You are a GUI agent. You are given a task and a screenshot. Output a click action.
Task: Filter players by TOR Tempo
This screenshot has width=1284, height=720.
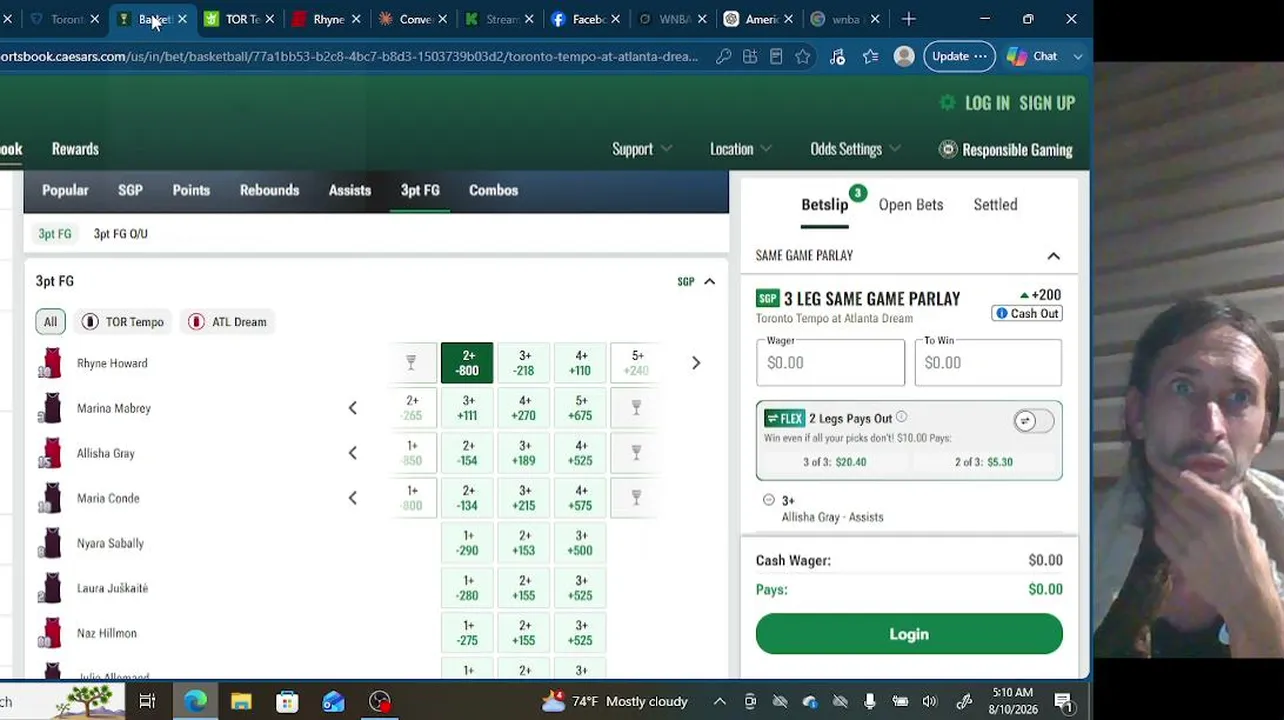(123, 322)
